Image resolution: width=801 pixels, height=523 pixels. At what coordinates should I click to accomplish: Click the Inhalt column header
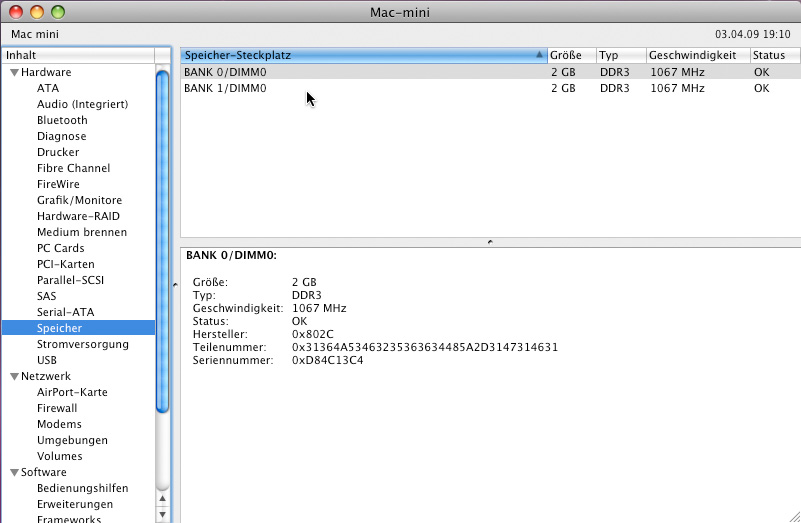(78, 55)
